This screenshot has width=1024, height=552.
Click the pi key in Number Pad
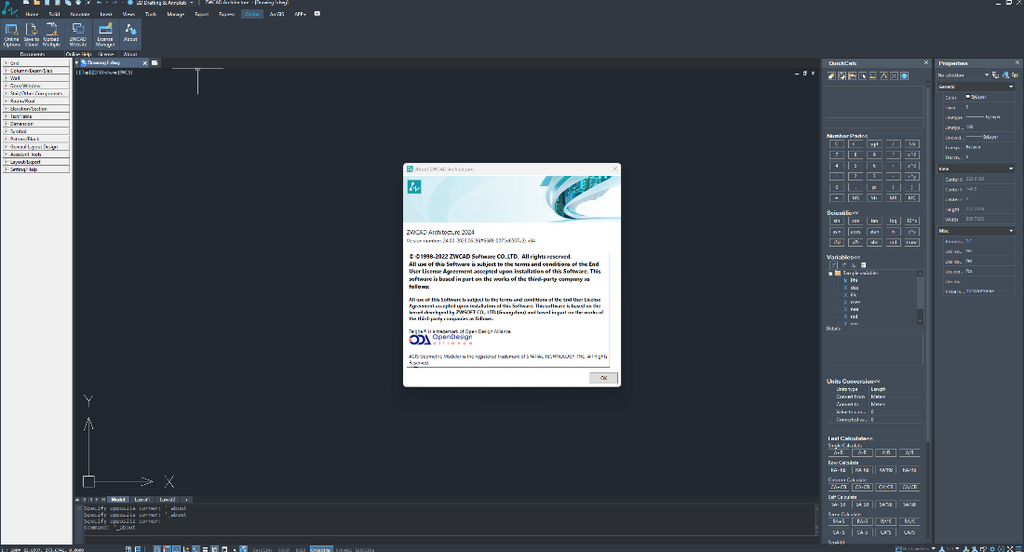874,187
